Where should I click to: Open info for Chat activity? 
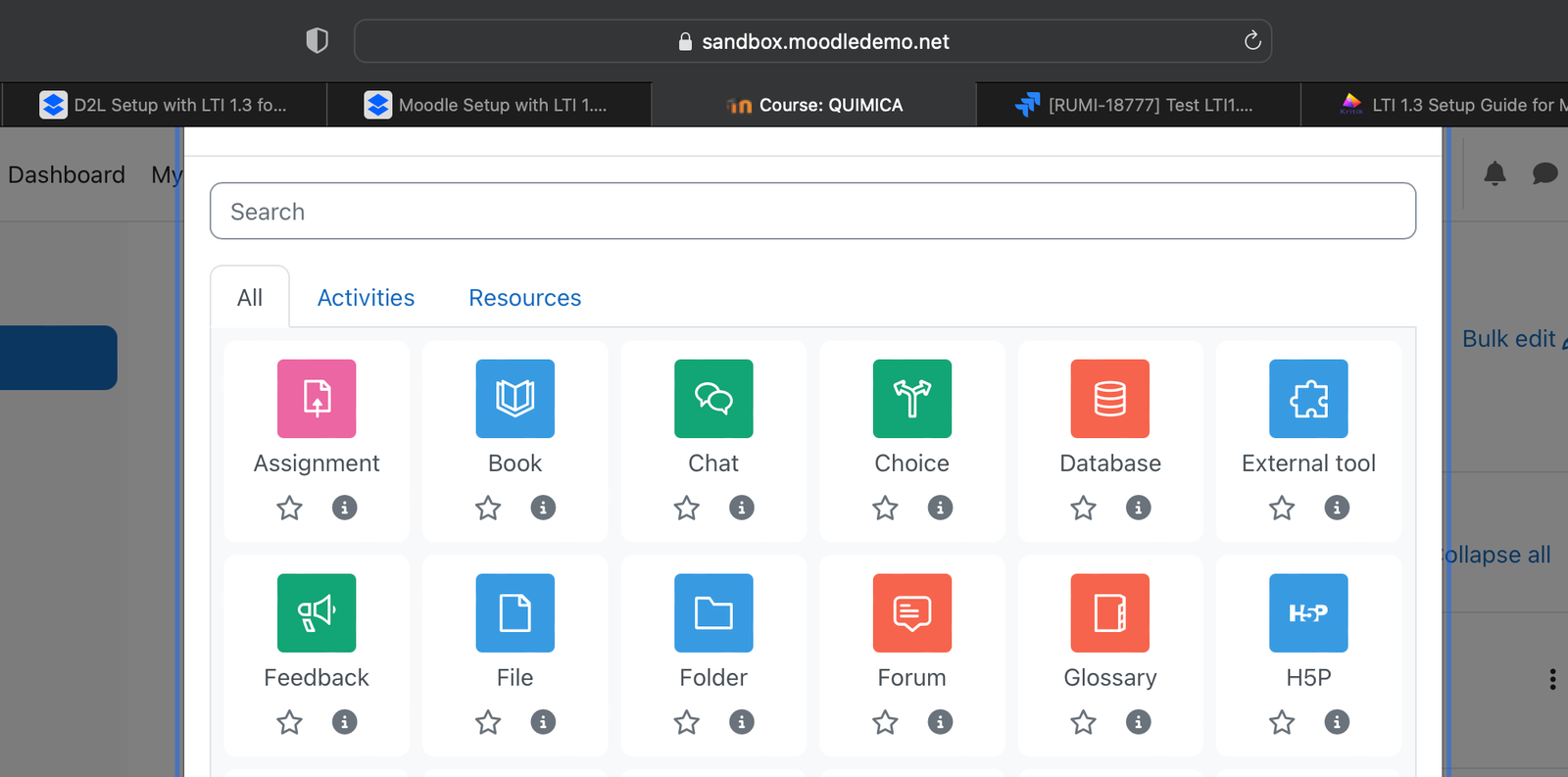coord(742,508)
